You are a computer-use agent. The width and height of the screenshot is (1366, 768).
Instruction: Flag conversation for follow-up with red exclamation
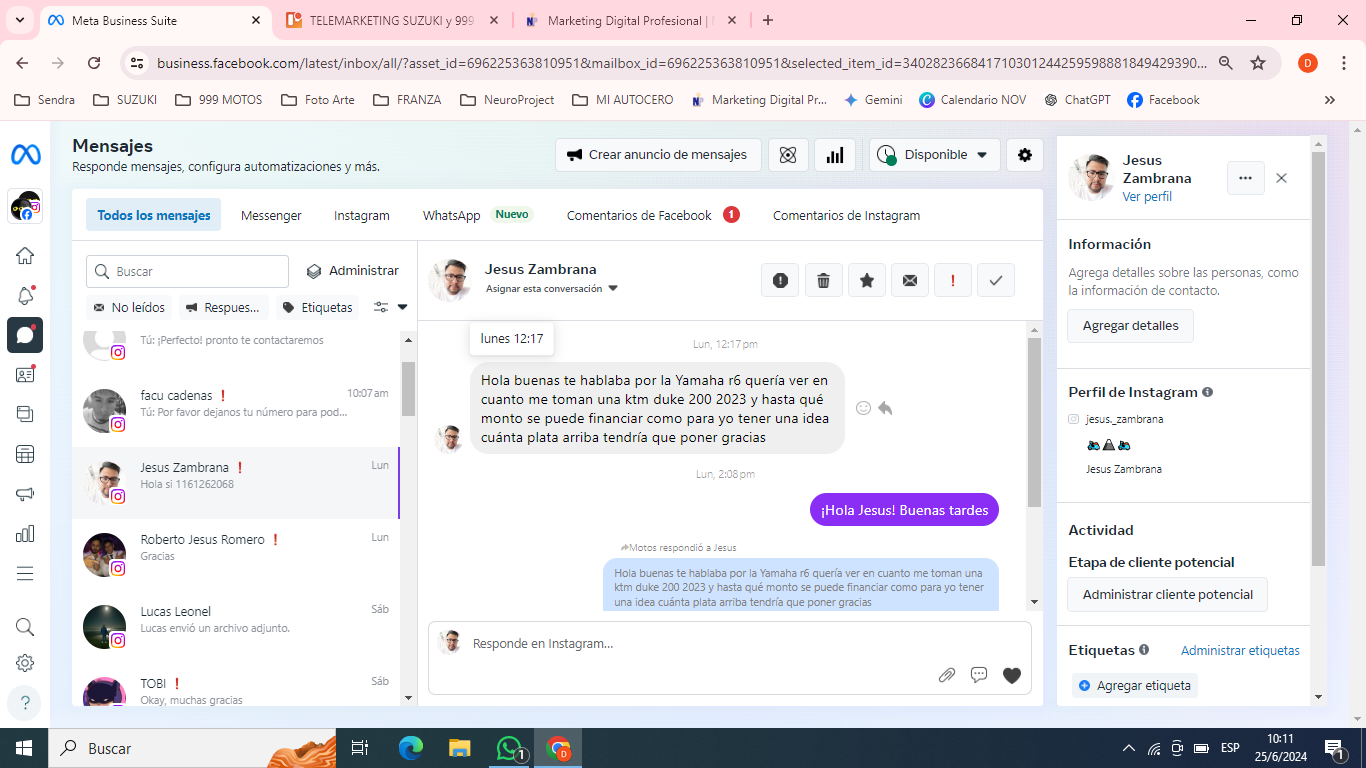point(953,281)
